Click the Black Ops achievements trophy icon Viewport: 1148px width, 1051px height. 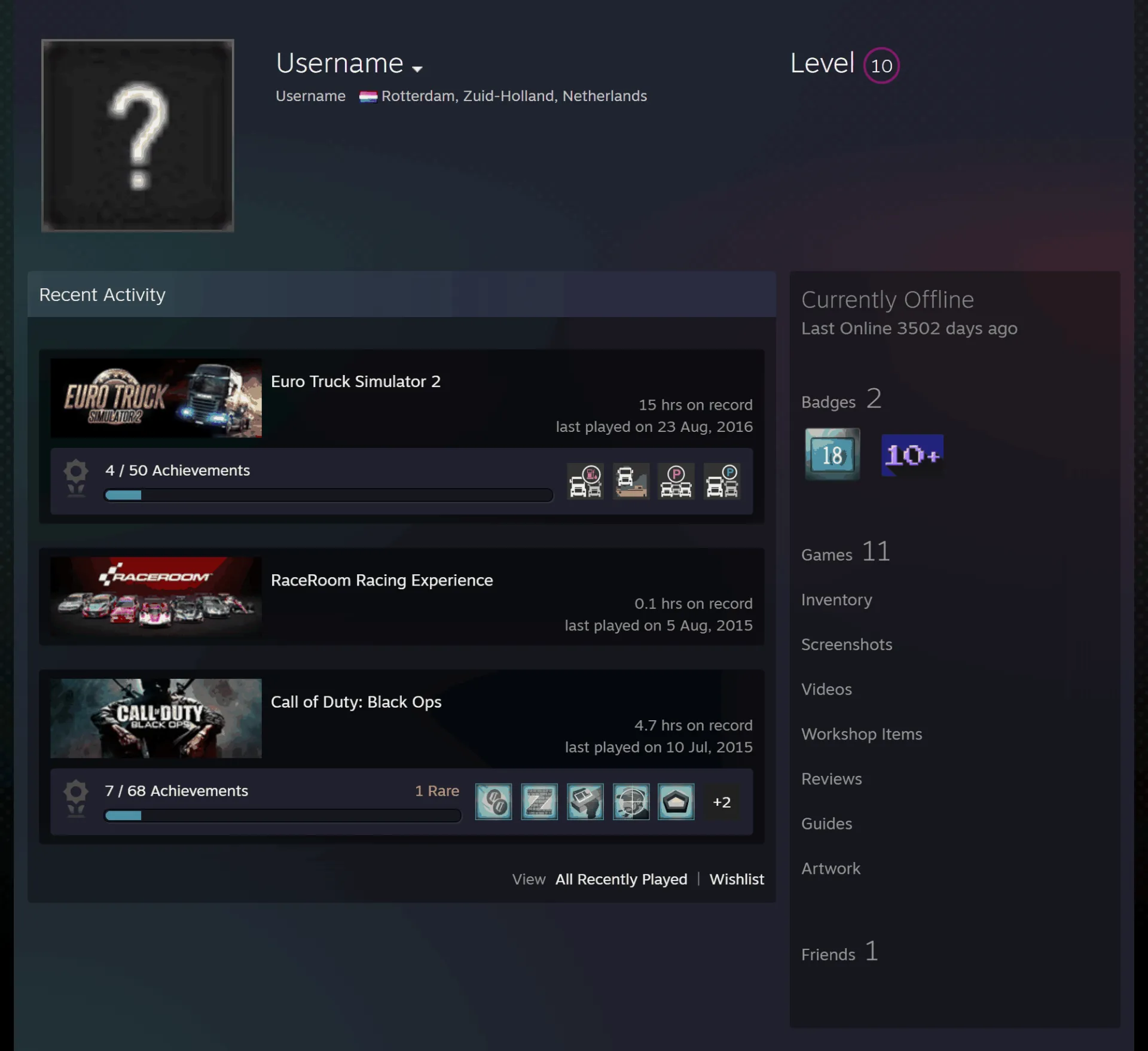click(76, 799)
